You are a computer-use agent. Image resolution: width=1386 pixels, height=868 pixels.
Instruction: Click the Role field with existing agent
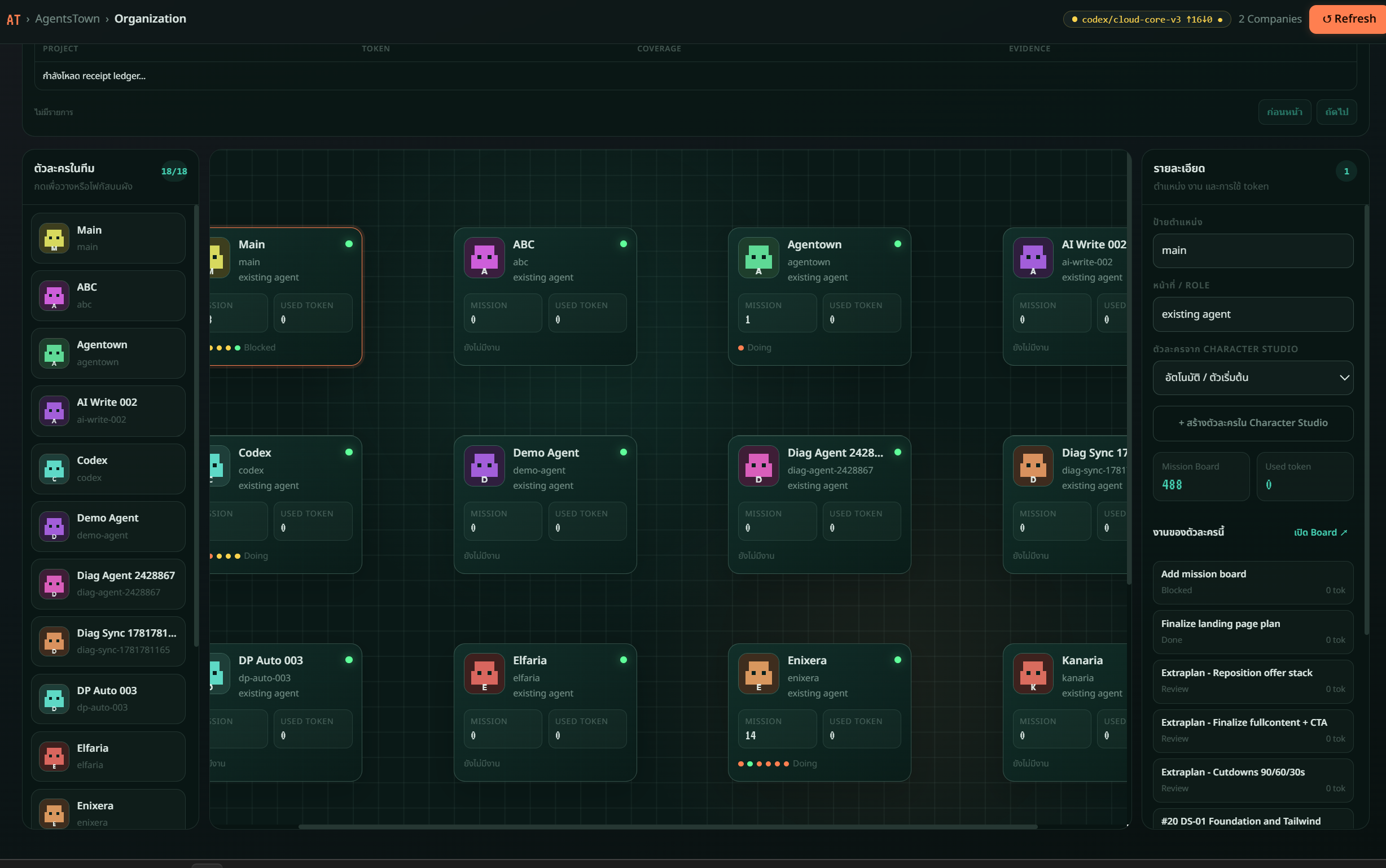pyautogui.click(x=1253, y=314)
